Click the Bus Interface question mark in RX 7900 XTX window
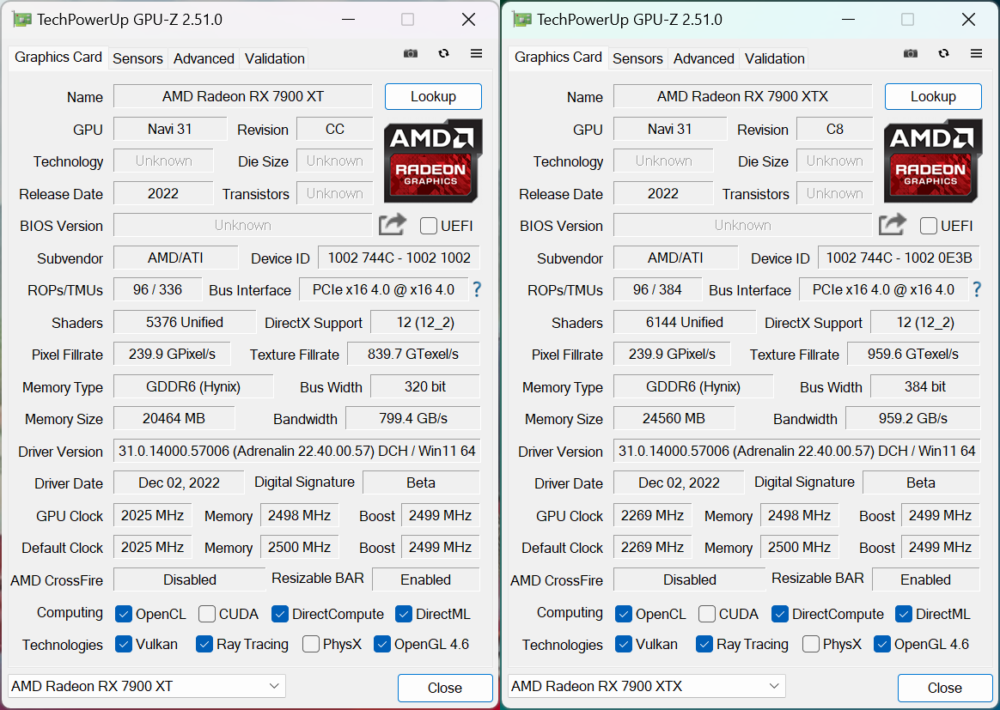The height and width of the screenshot is (710, 1000). [x=976, y=290]
